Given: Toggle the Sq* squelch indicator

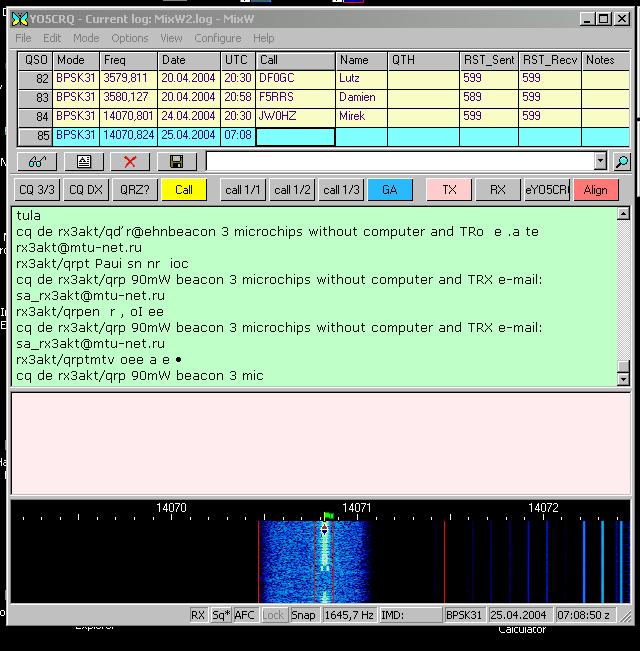Looking at the screenshot, I should point(221,615).
